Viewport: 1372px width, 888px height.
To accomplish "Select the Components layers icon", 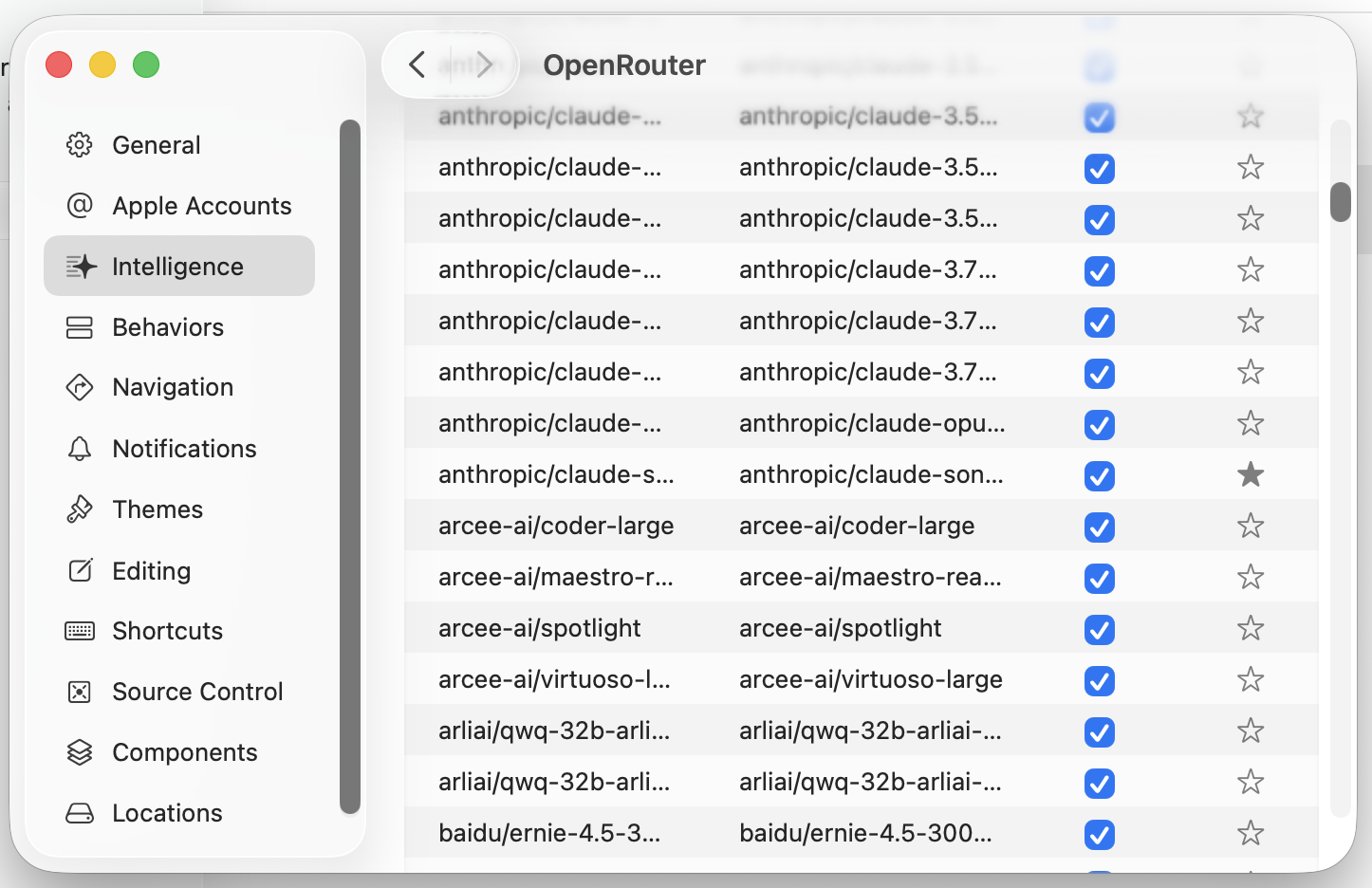I will click(x=80, y=752).
